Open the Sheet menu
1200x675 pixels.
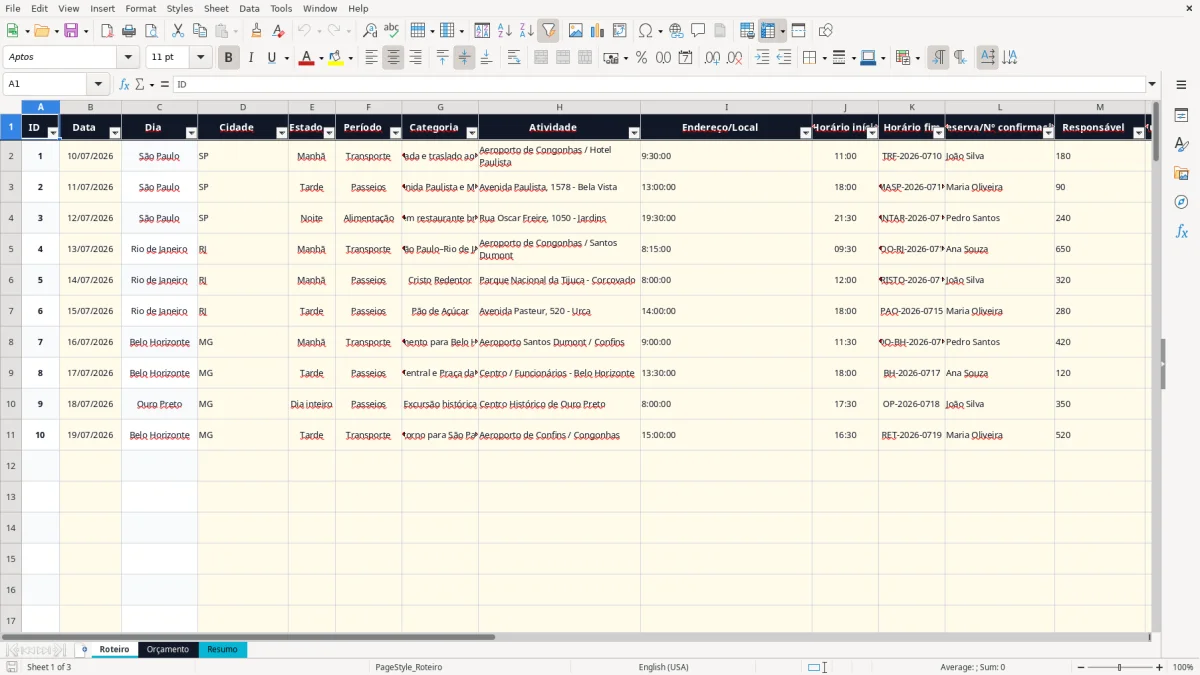tap(216, 8)
